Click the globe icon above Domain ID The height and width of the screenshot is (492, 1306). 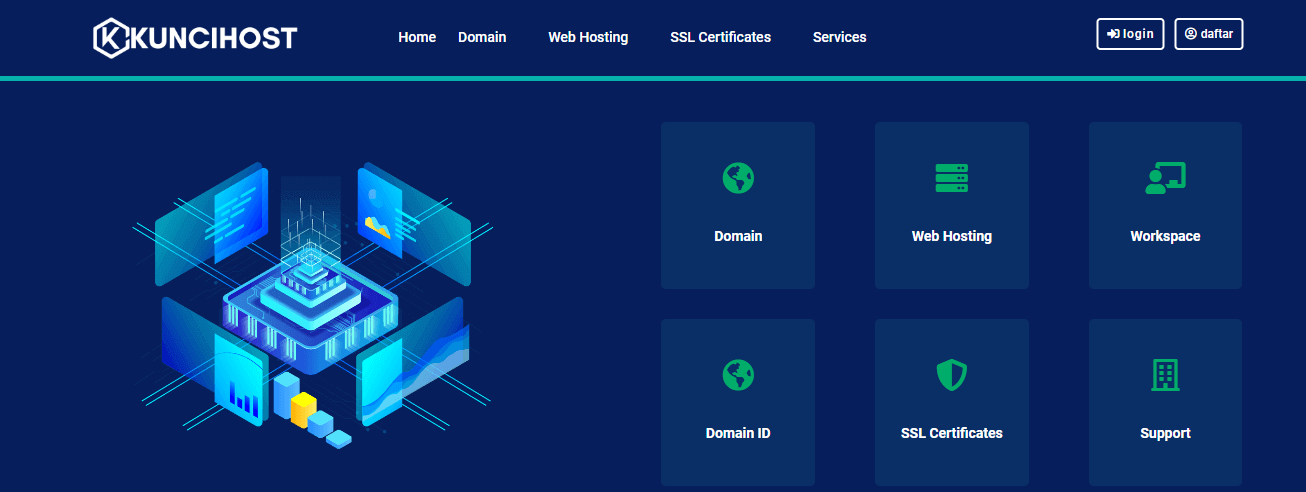click(738, 375)
